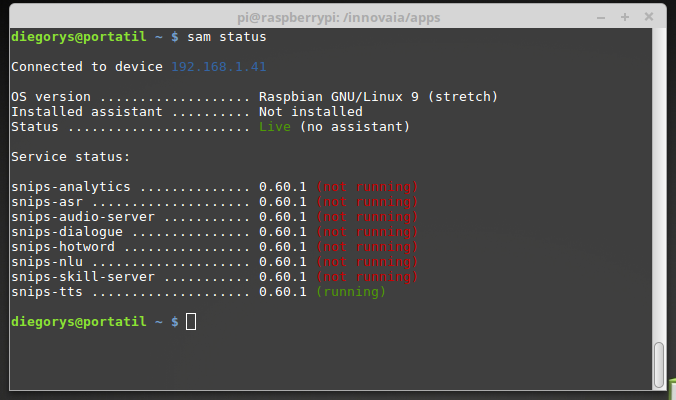Viewport: 676px width, 400px height.
Task: Maximize the terminal window
Action: tap(626, 16)
